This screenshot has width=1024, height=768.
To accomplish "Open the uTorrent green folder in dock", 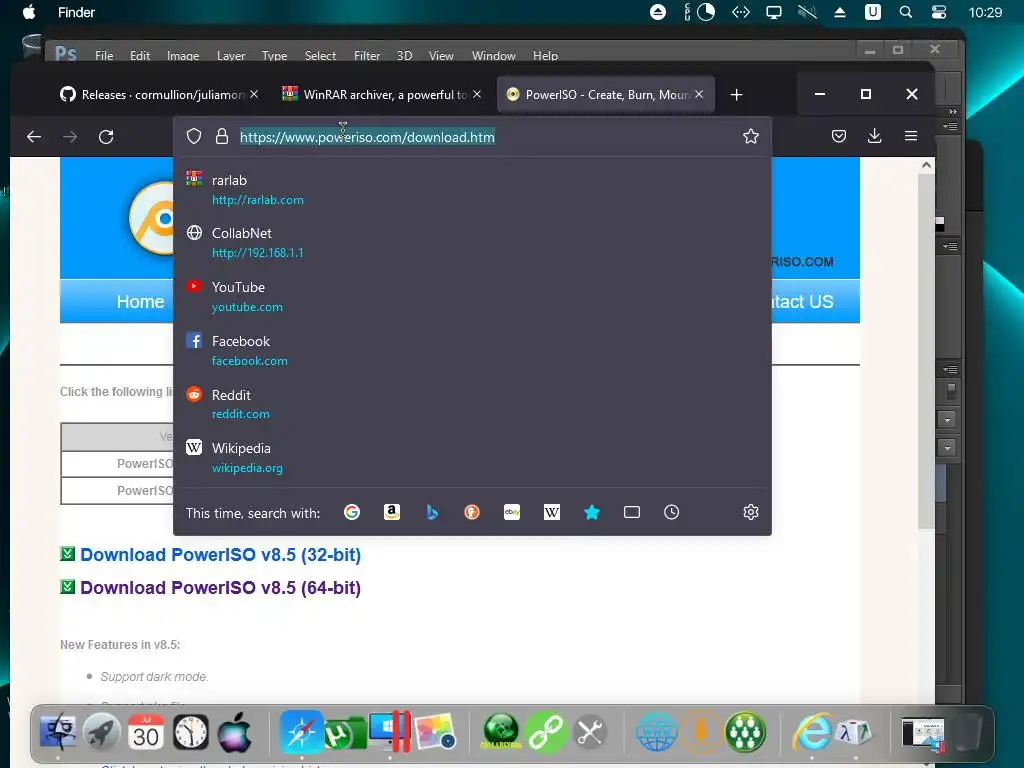I will point(345,733).
